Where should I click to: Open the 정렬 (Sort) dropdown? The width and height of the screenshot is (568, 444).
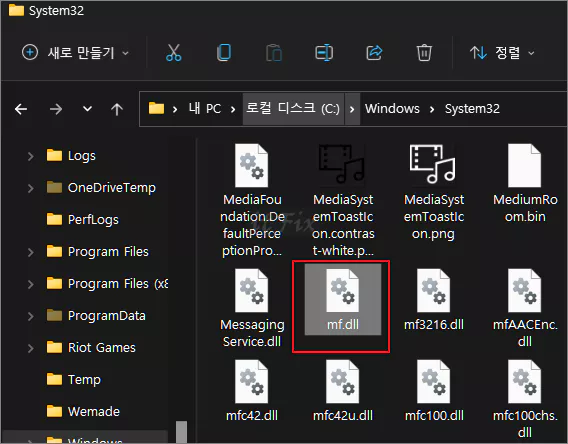click(502, 53)
